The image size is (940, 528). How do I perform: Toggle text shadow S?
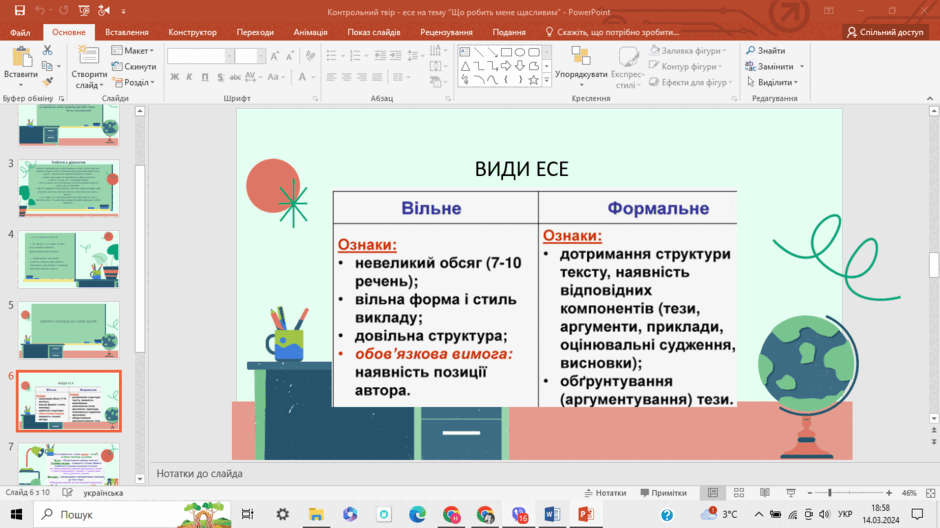[x=220, y=77]
